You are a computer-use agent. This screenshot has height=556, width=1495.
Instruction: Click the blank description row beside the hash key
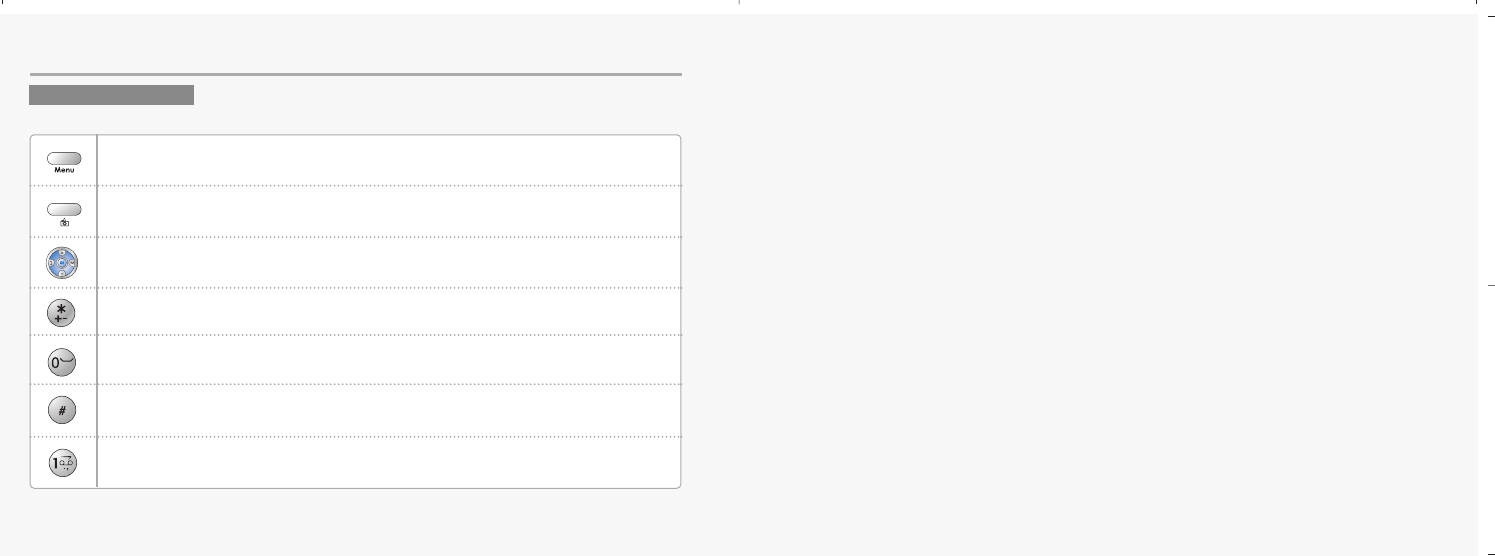[x=388, y=411]
